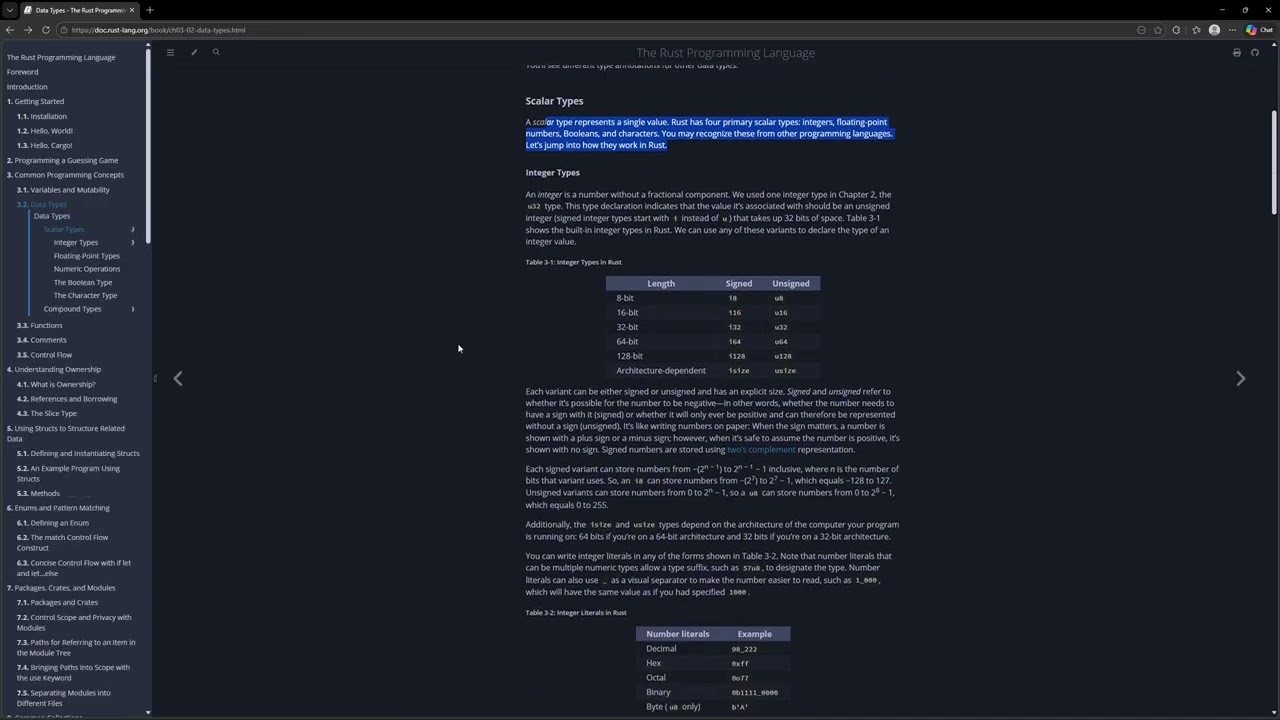Open 4.2. References and Borrowing
Image resolution: width=1280 pixels, height=720 pixels.
point(67,399)
